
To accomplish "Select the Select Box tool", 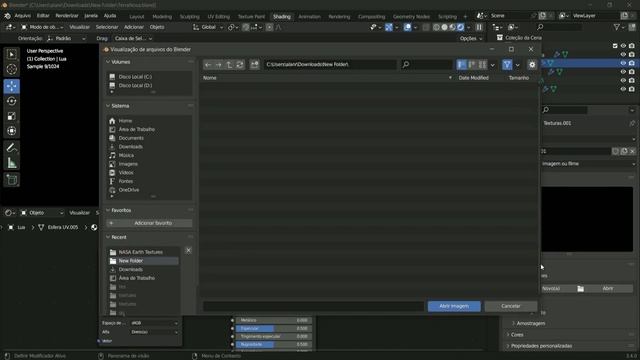I will [11, 54].
